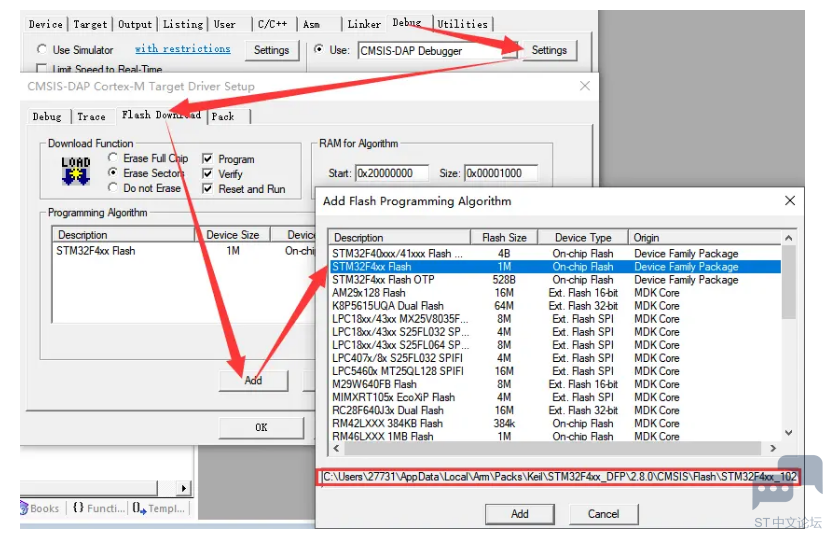Click the LOAD download function icon

[76, 171]
